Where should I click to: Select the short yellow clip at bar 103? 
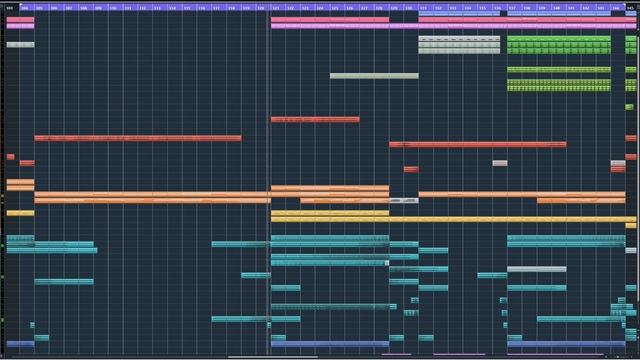20,213
